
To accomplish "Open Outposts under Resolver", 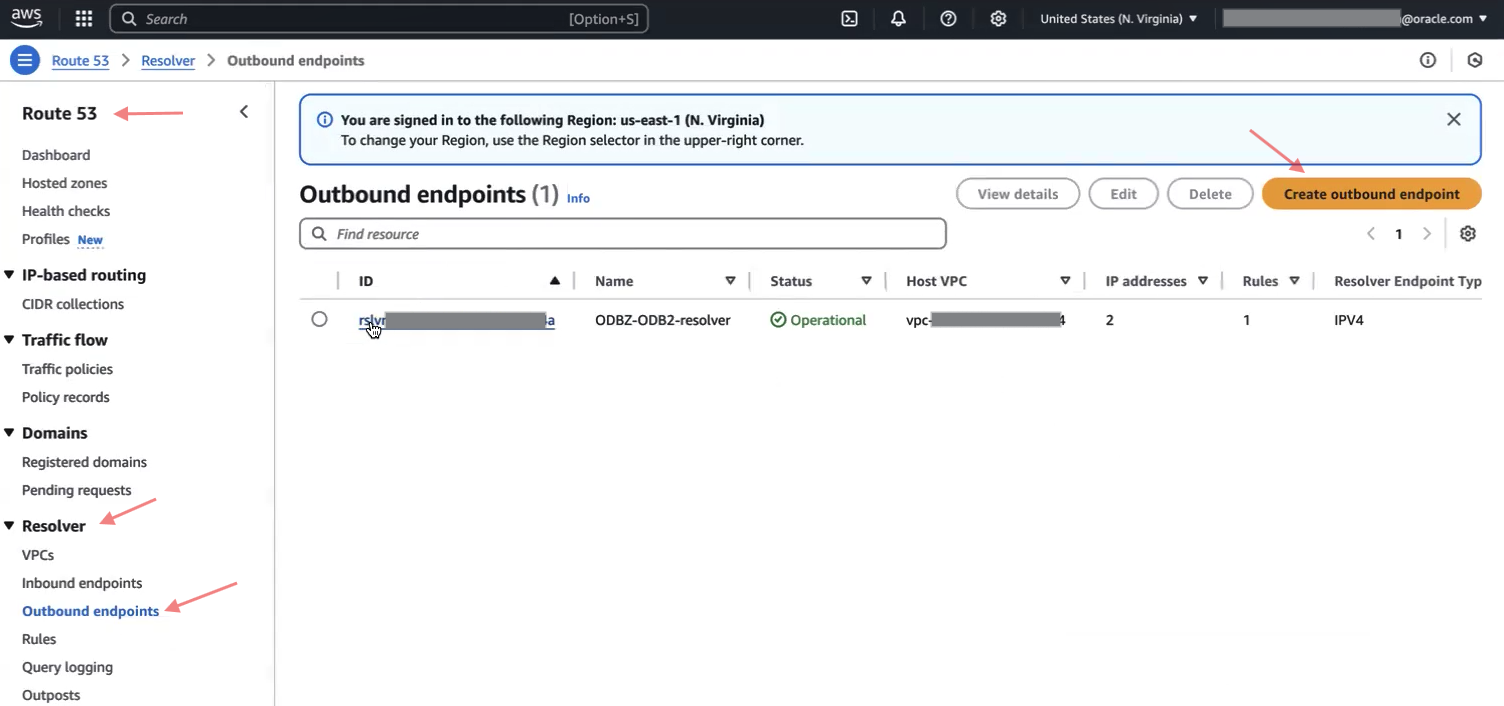I will (x=51, y=695).
